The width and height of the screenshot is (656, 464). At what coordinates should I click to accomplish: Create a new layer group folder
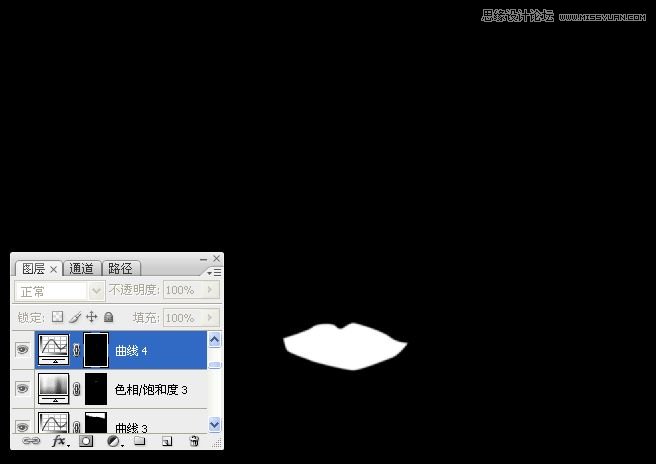pos(140,440)
